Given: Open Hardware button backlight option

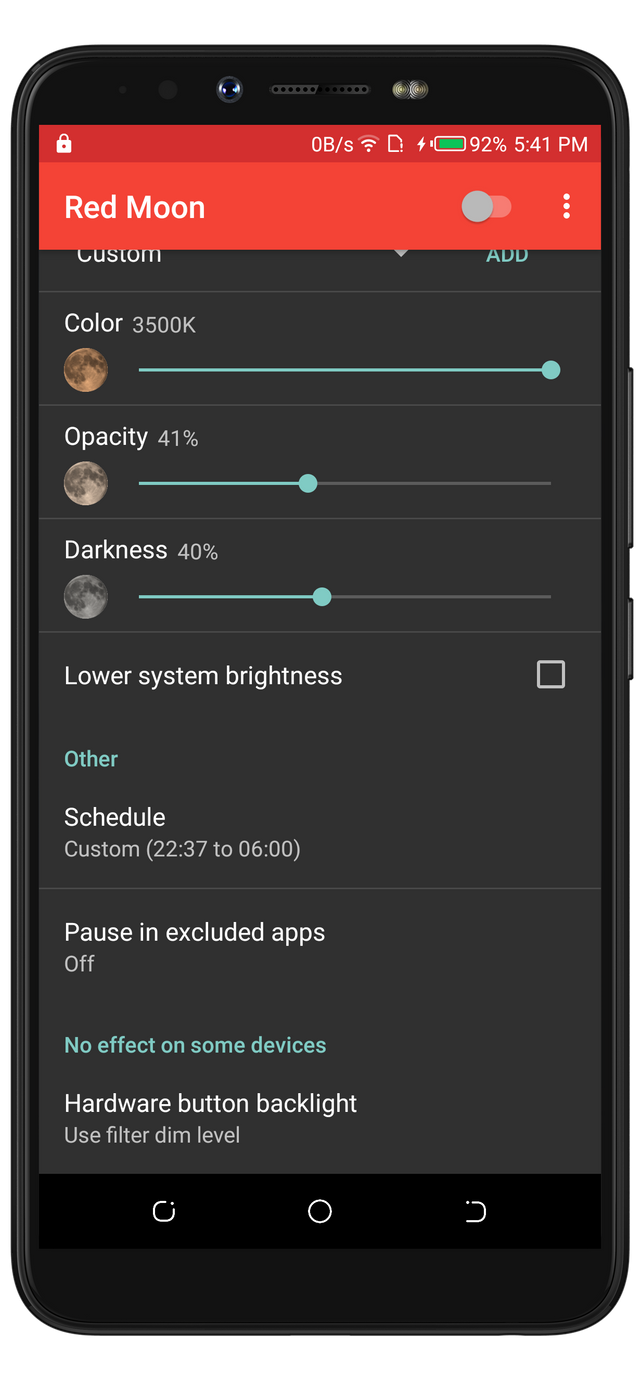Looking at the screenshot, I should [x=320, y=1118].
